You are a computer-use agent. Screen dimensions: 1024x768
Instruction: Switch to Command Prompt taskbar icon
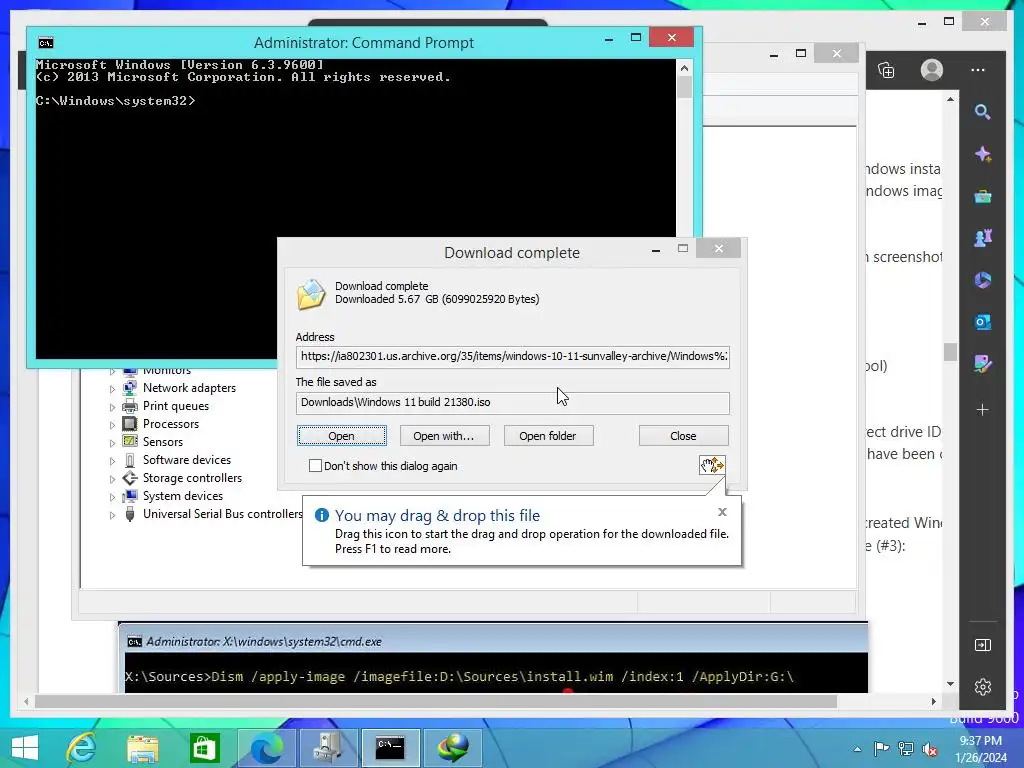pos(390,748)
